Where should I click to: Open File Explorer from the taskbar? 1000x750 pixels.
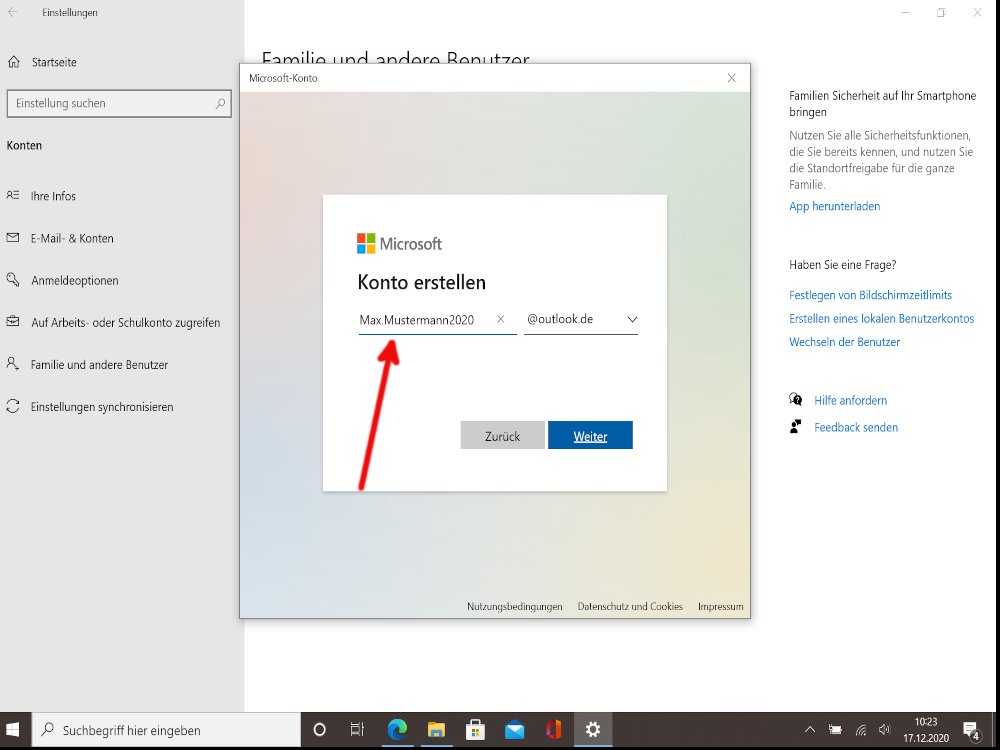[435, 730]
